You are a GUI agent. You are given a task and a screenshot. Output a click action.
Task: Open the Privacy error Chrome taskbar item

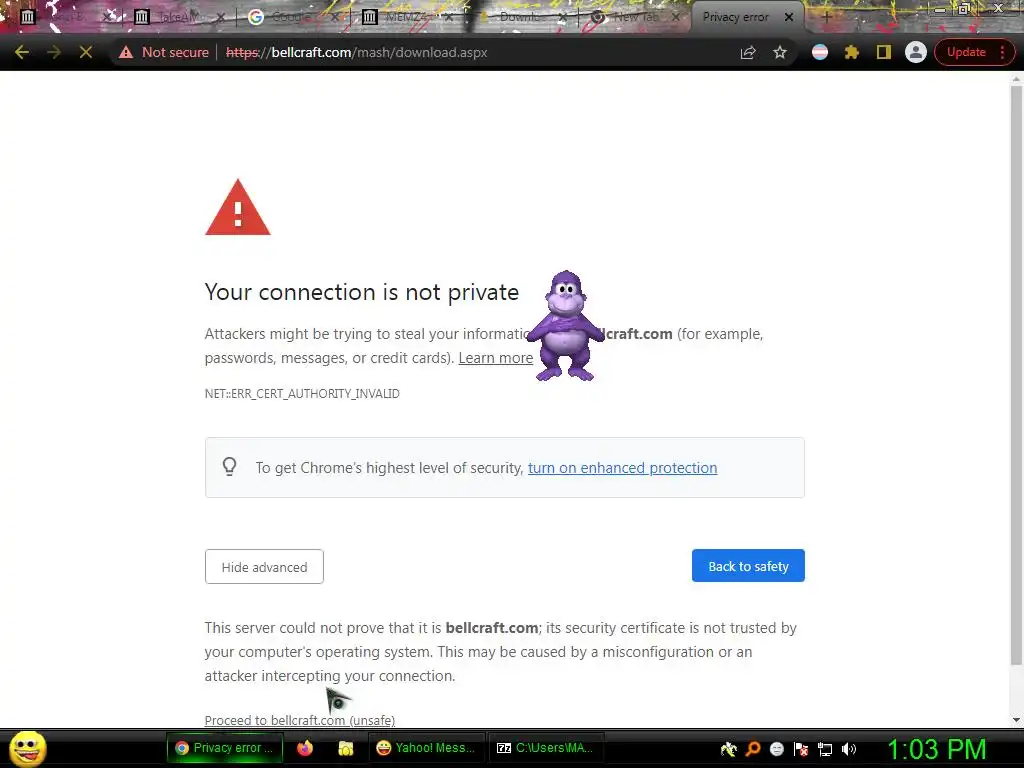click(225, 748)
